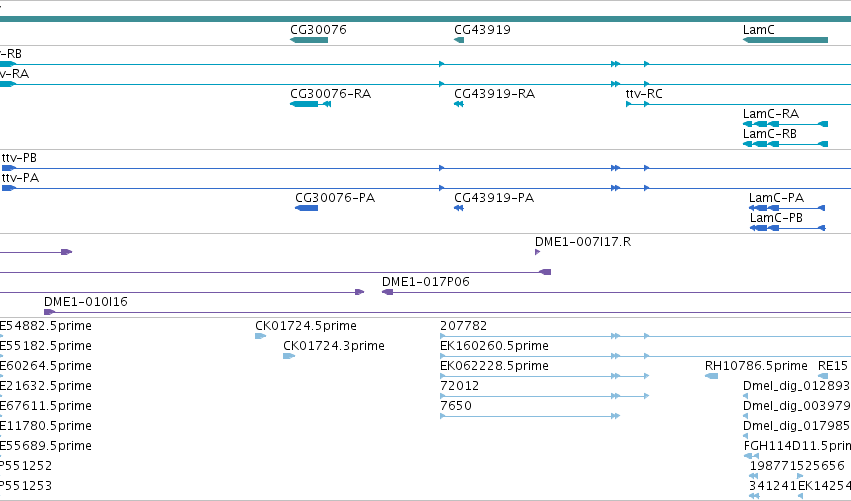This screenshot has width=851, height=501.
Task: Click the E67611.5prime EST label
Action: [x=46, y=407]
